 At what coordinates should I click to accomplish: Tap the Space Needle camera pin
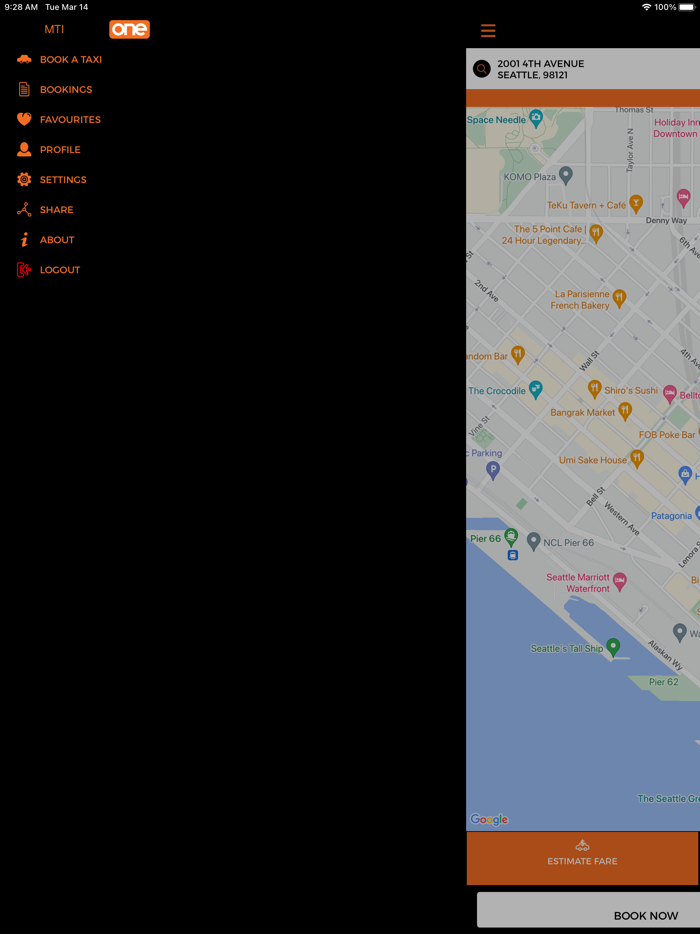click(536, 118)
